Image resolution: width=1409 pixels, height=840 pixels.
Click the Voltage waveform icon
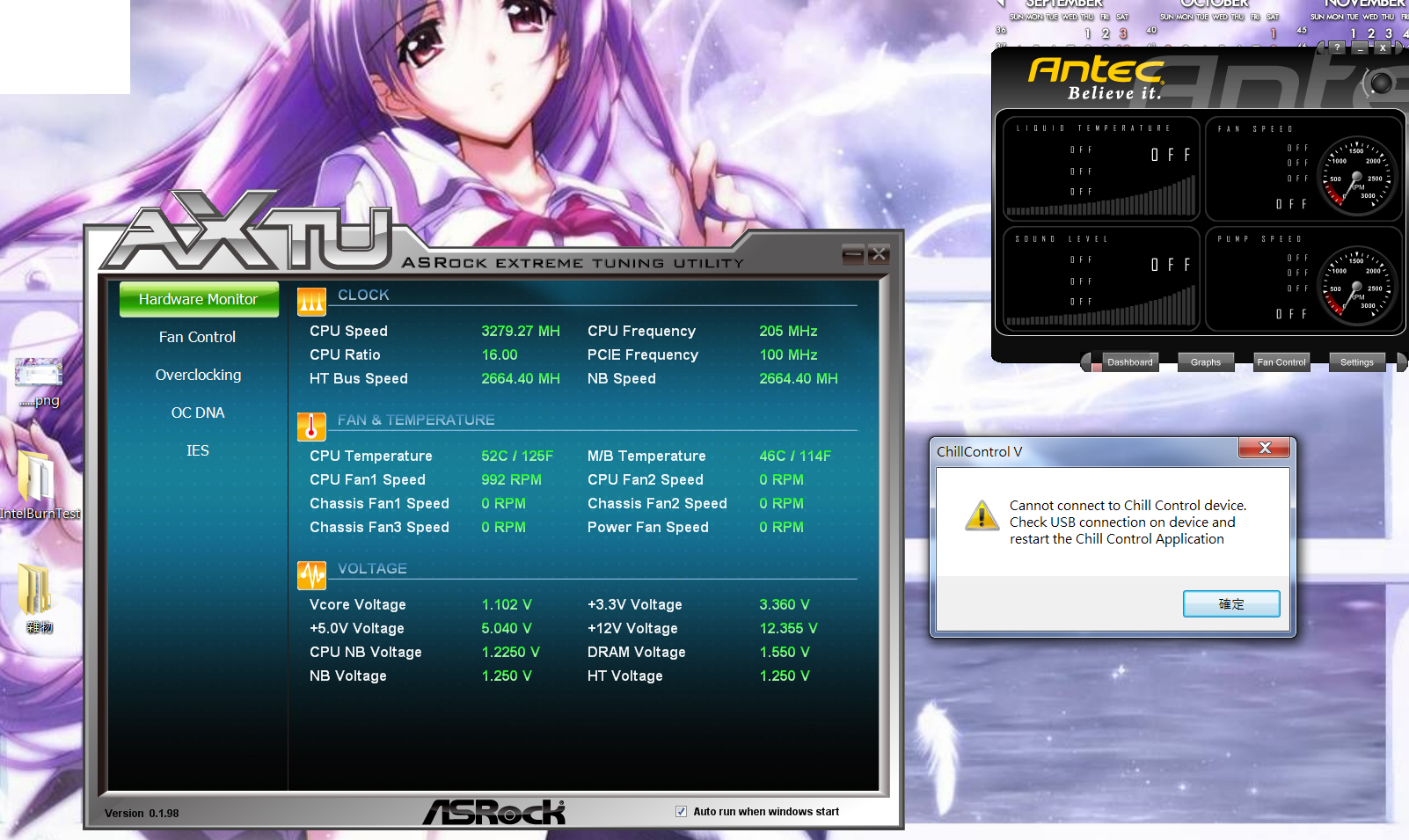[x=311, y=575]
